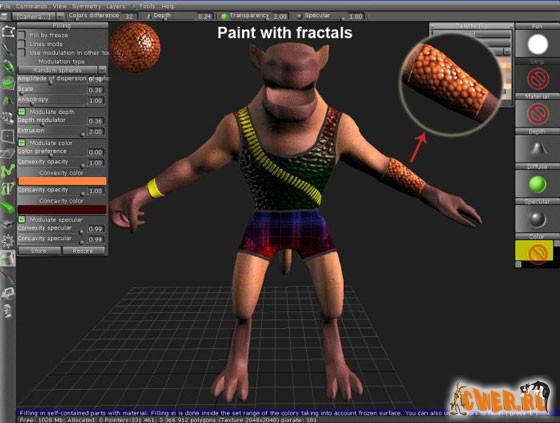
Task: Click the Store button
Action: tap(39, 251)
